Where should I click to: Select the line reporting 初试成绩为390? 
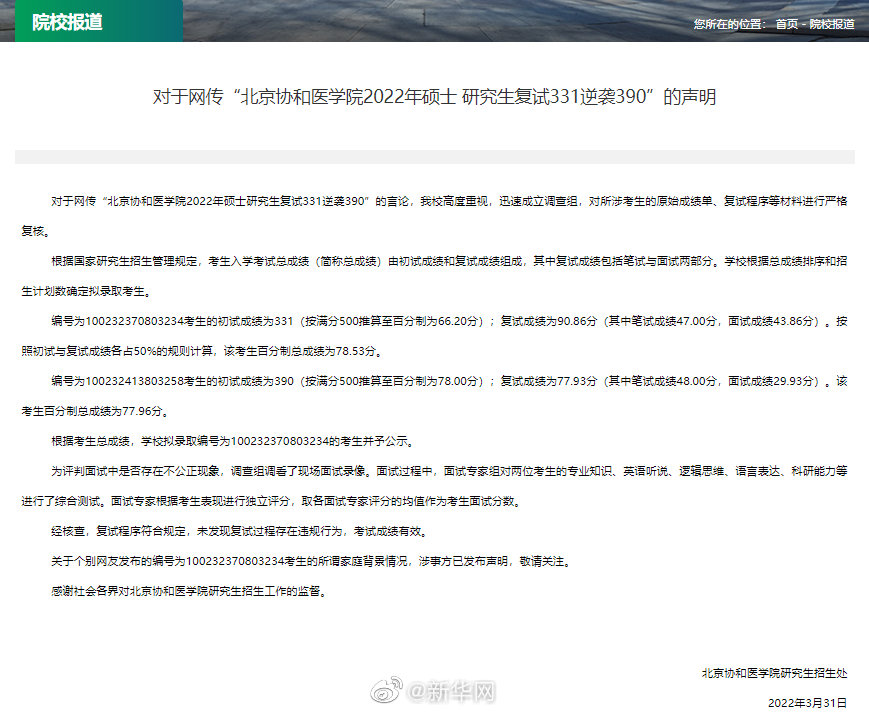coord(449,381)
